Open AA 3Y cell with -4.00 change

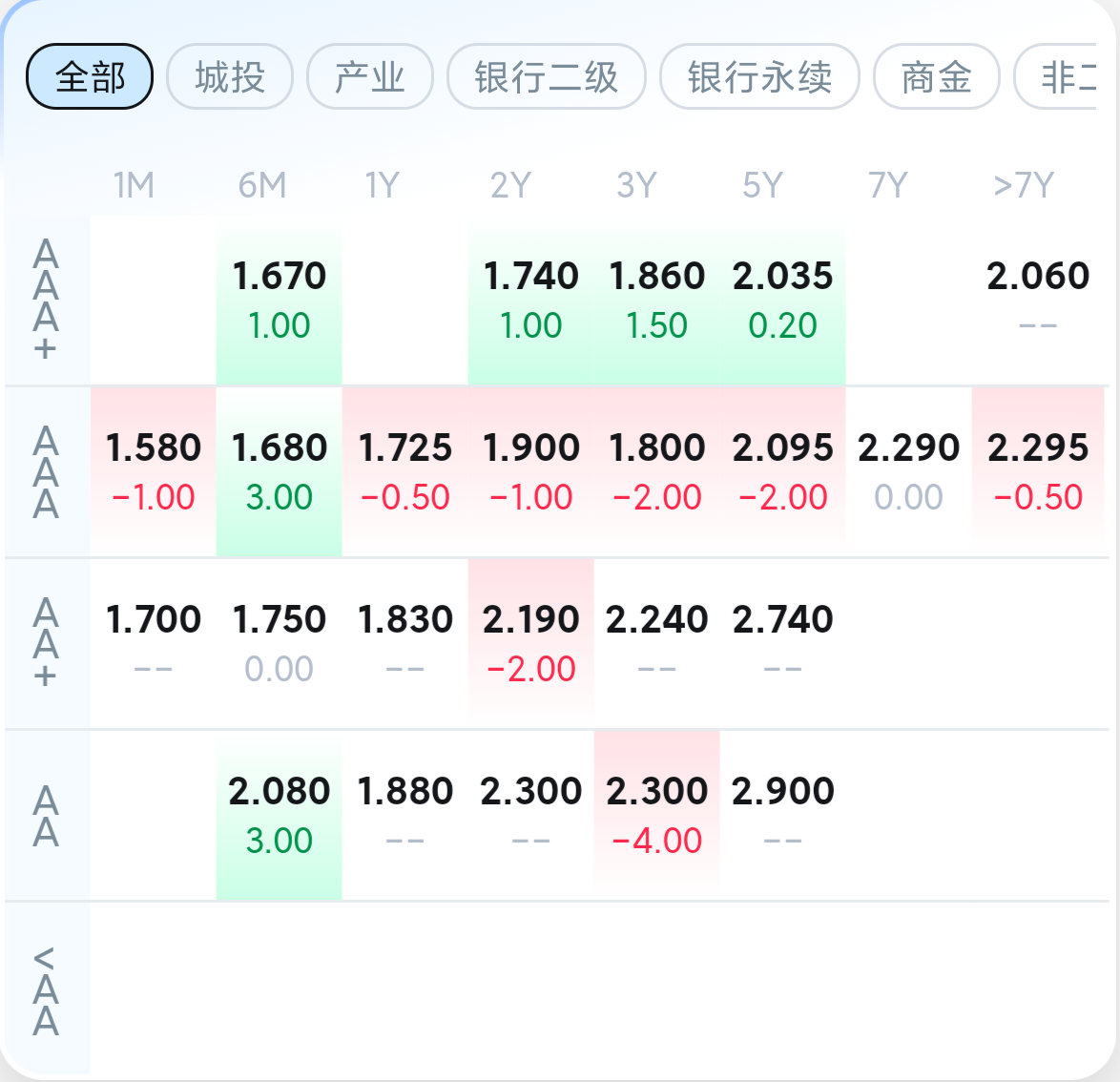657,816
